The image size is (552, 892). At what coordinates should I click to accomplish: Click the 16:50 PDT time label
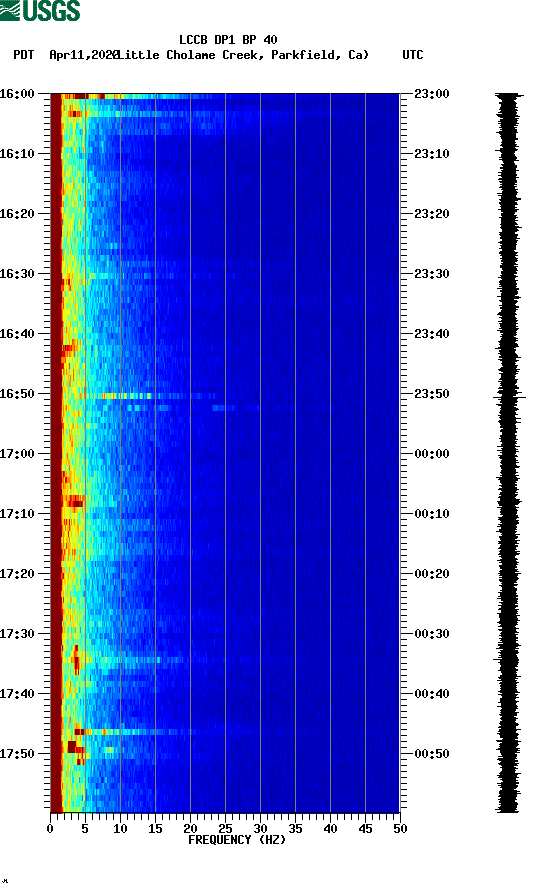(17, 394)
